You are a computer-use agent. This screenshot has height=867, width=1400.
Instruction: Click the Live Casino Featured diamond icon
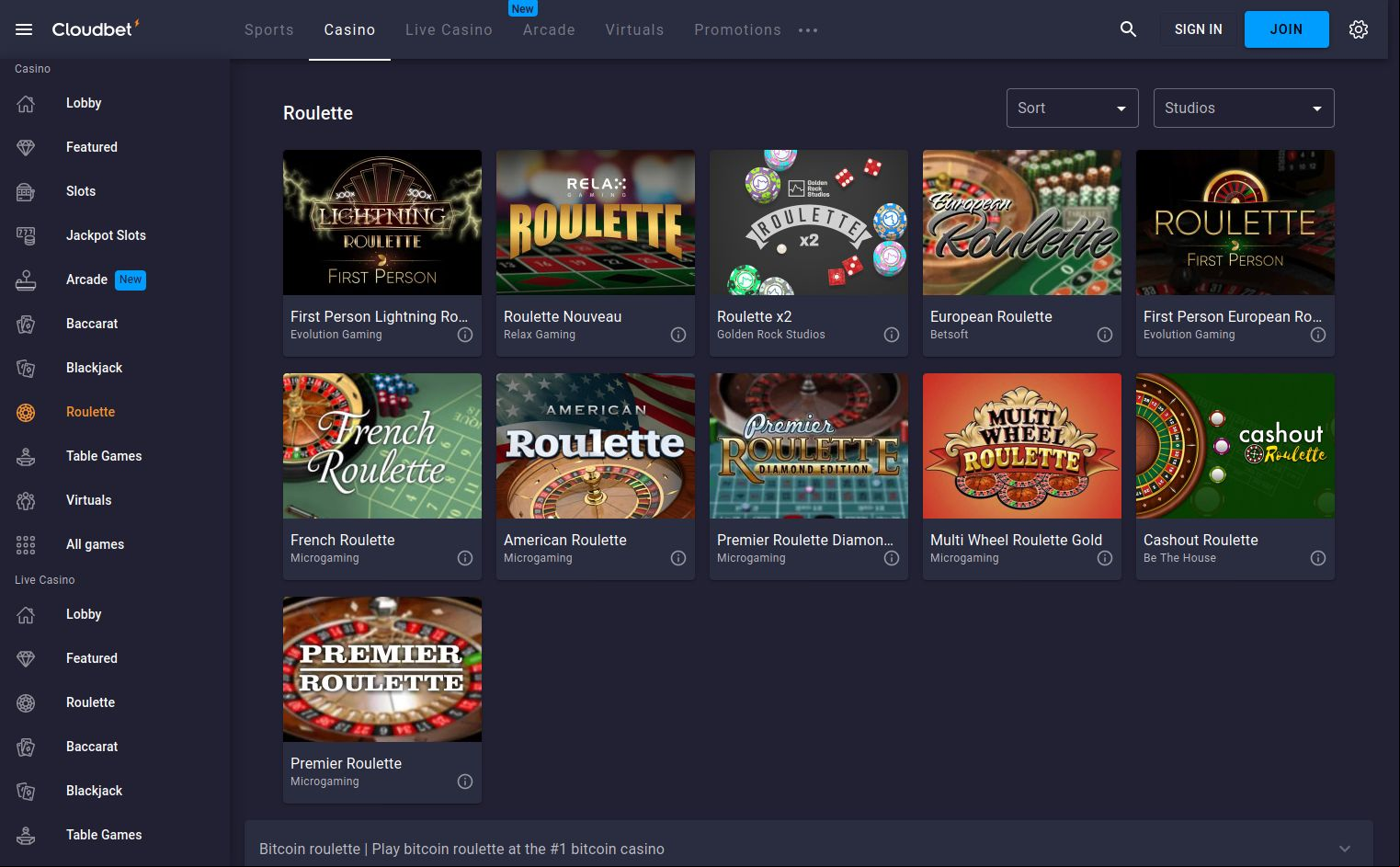pos(26,658)
